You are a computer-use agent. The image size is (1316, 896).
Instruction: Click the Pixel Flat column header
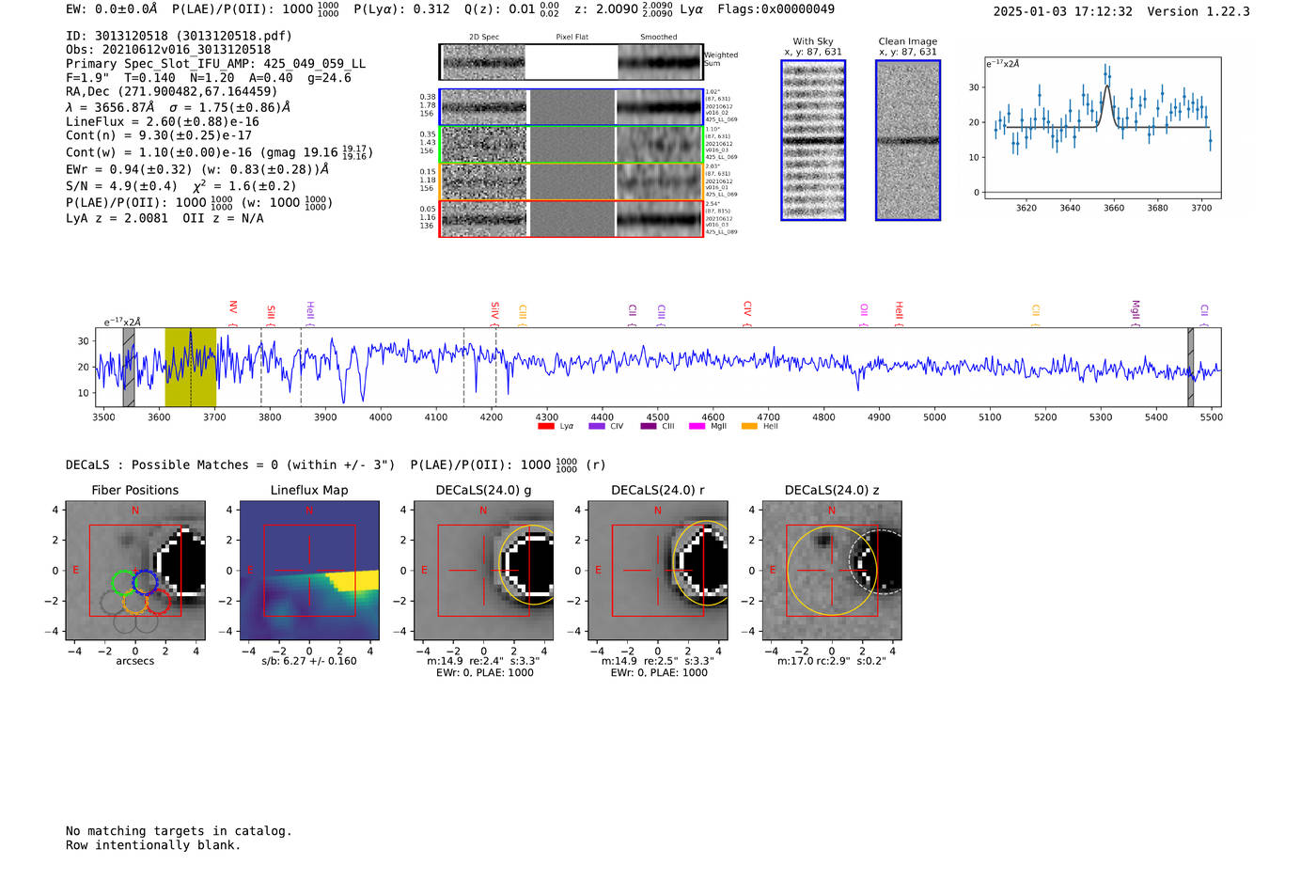point(572,38)
